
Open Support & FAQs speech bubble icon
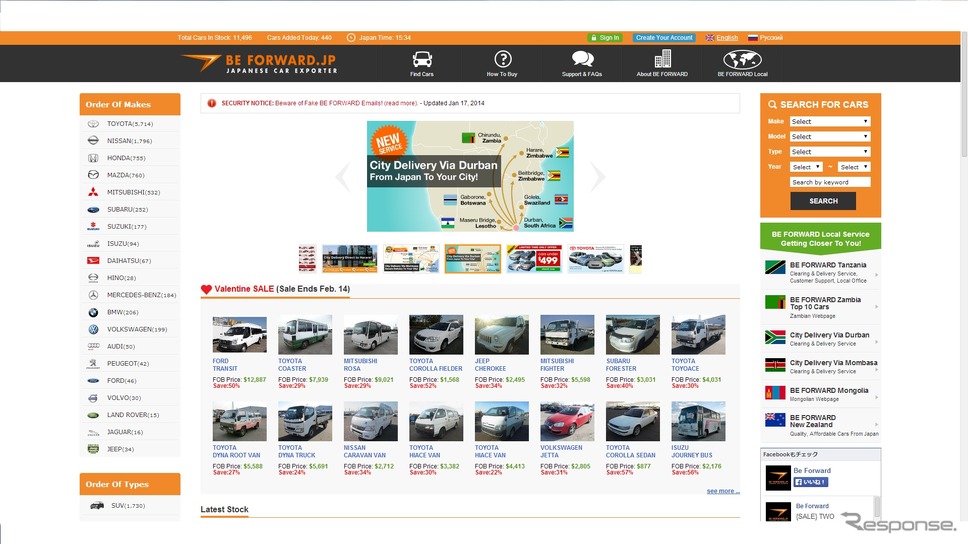click(582, 59)
